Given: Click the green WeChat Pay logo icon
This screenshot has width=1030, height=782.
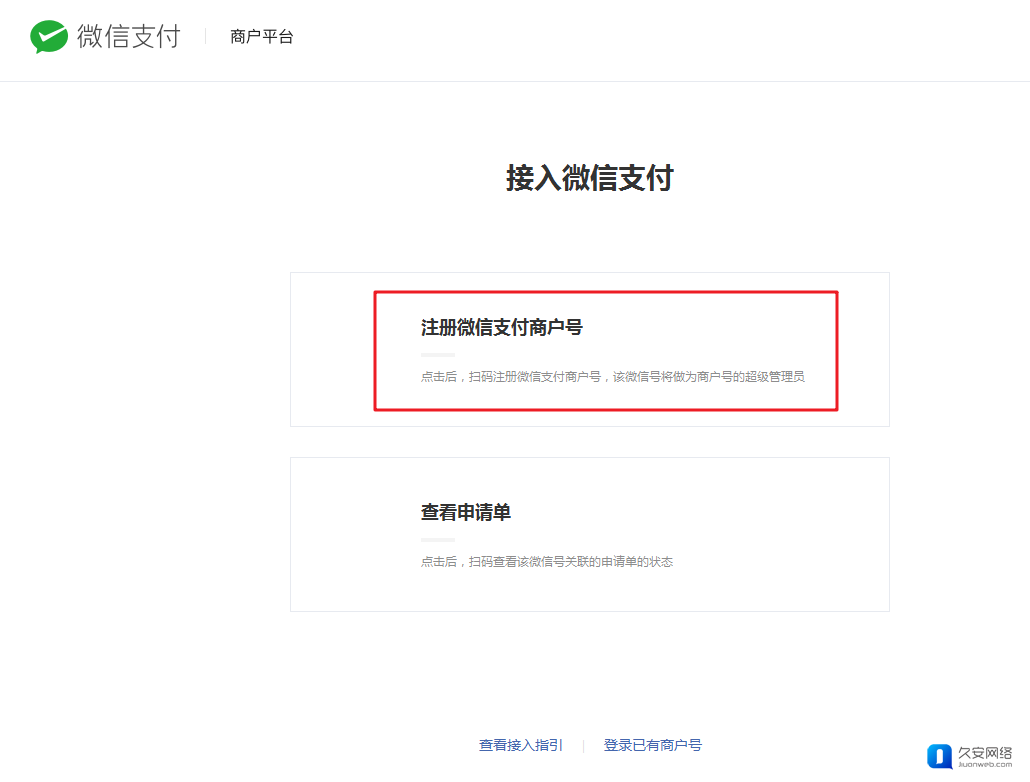Looking at the screenshot, I should 49,37.
